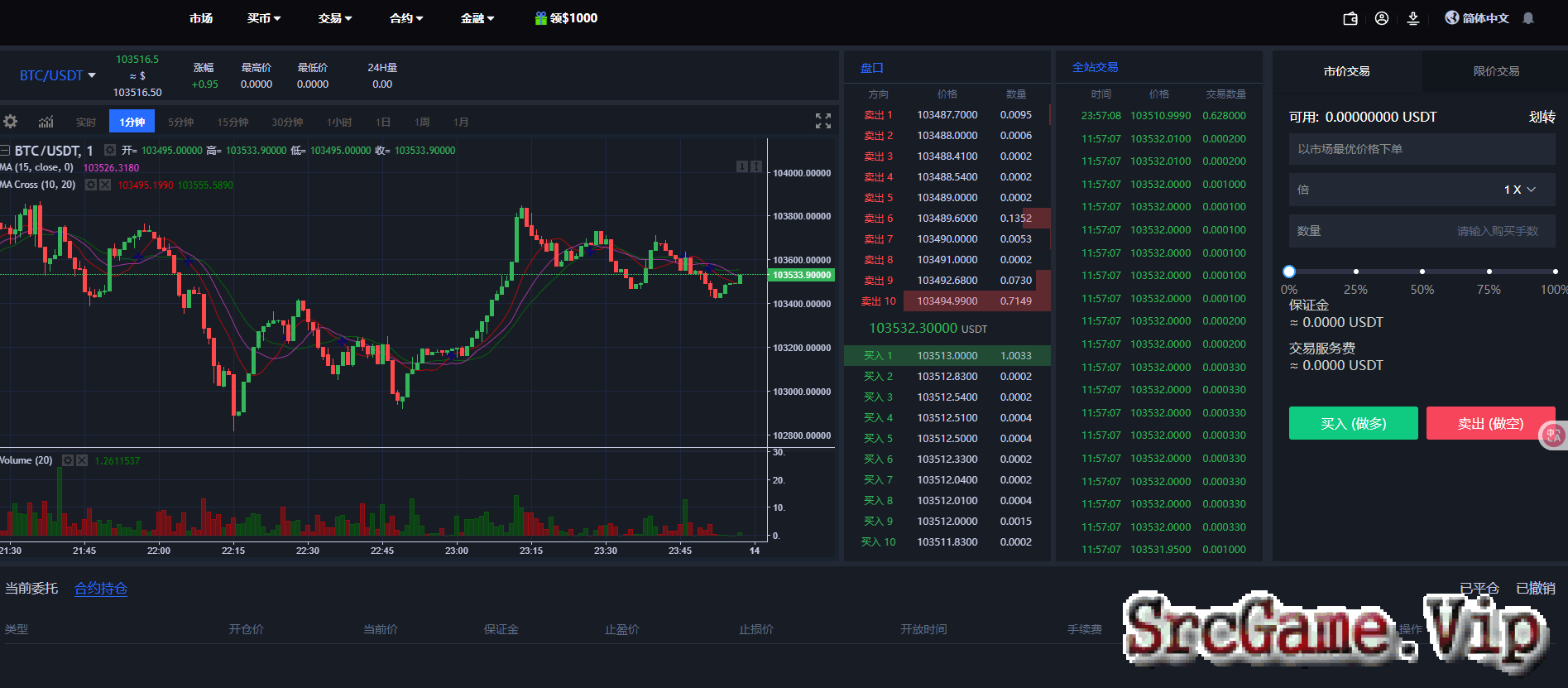The width and height of the screenshot is (1568, 688).
Task: Select the 1分钟 chart interval
Action: tap(132, 121)
